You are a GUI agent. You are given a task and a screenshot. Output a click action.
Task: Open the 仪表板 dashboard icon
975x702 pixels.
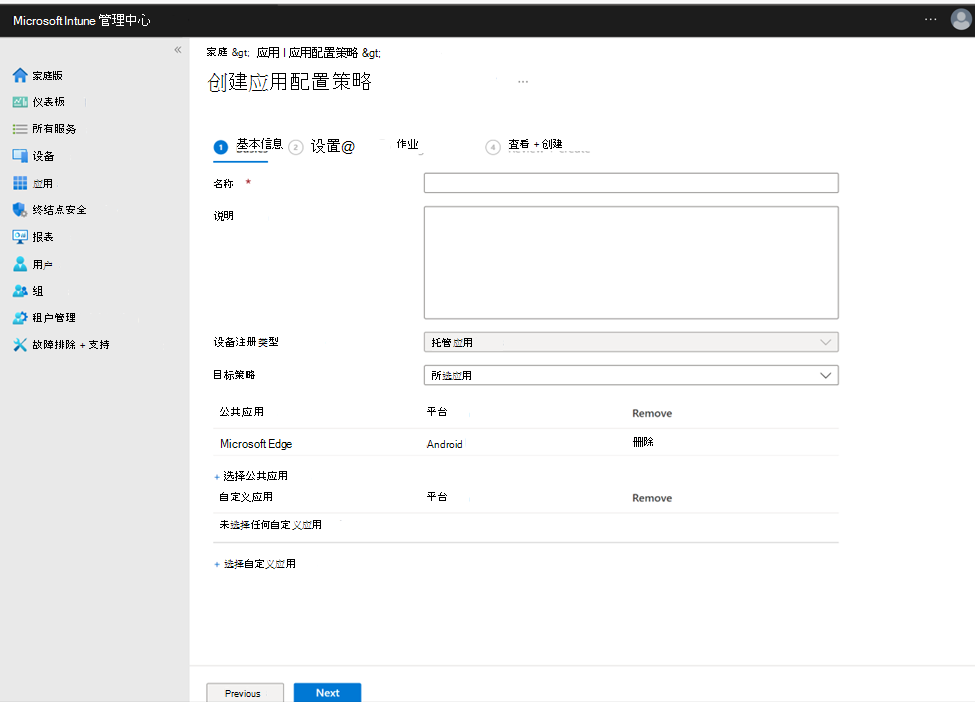coord(20,102)
